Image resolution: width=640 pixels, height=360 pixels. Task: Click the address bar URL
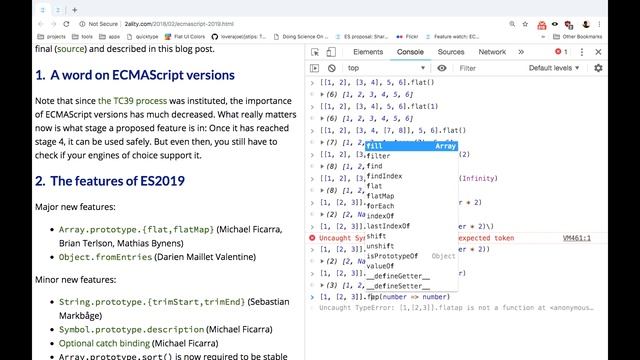pyautogui.click(x=179, y=24)
